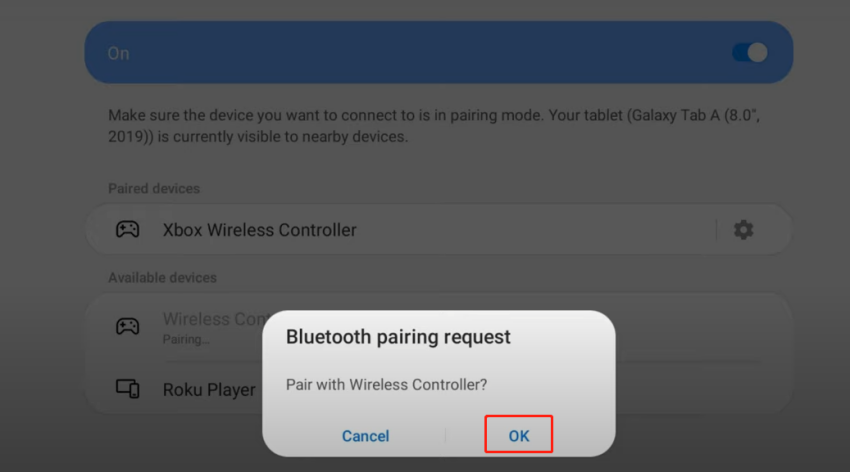Cancel the Bluetooth pairing request
This screenshot has width=850, height=472.
[365, 436]
